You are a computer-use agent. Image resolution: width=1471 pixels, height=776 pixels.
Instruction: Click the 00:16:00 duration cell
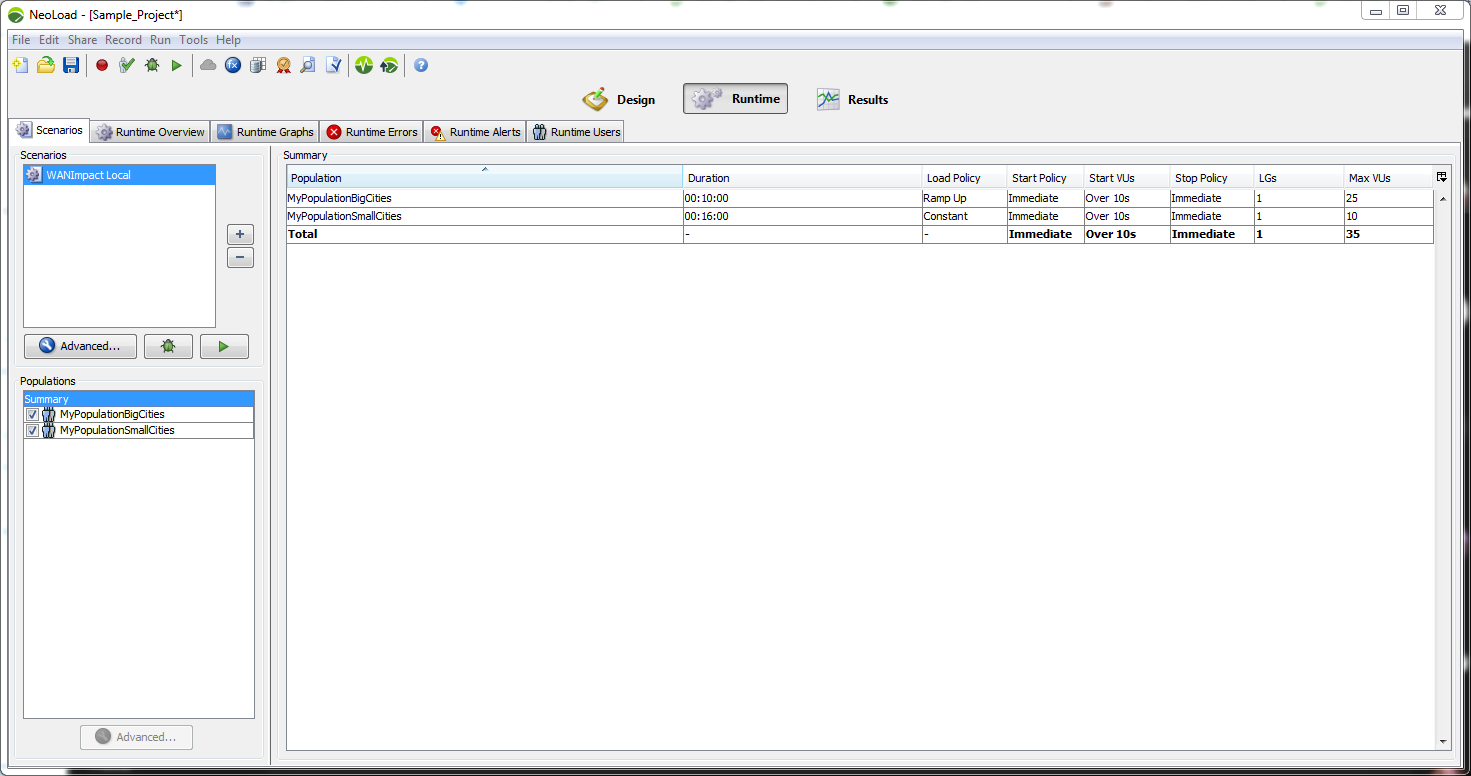coord(803,216)
